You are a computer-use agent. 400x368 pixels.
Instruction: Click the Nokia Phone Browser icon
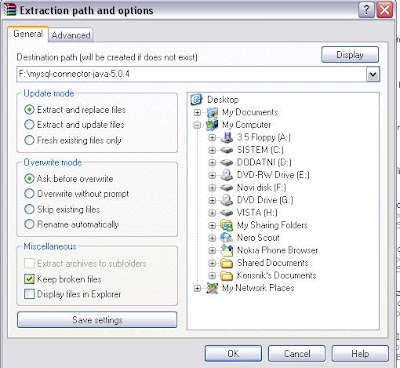point(227,250)
